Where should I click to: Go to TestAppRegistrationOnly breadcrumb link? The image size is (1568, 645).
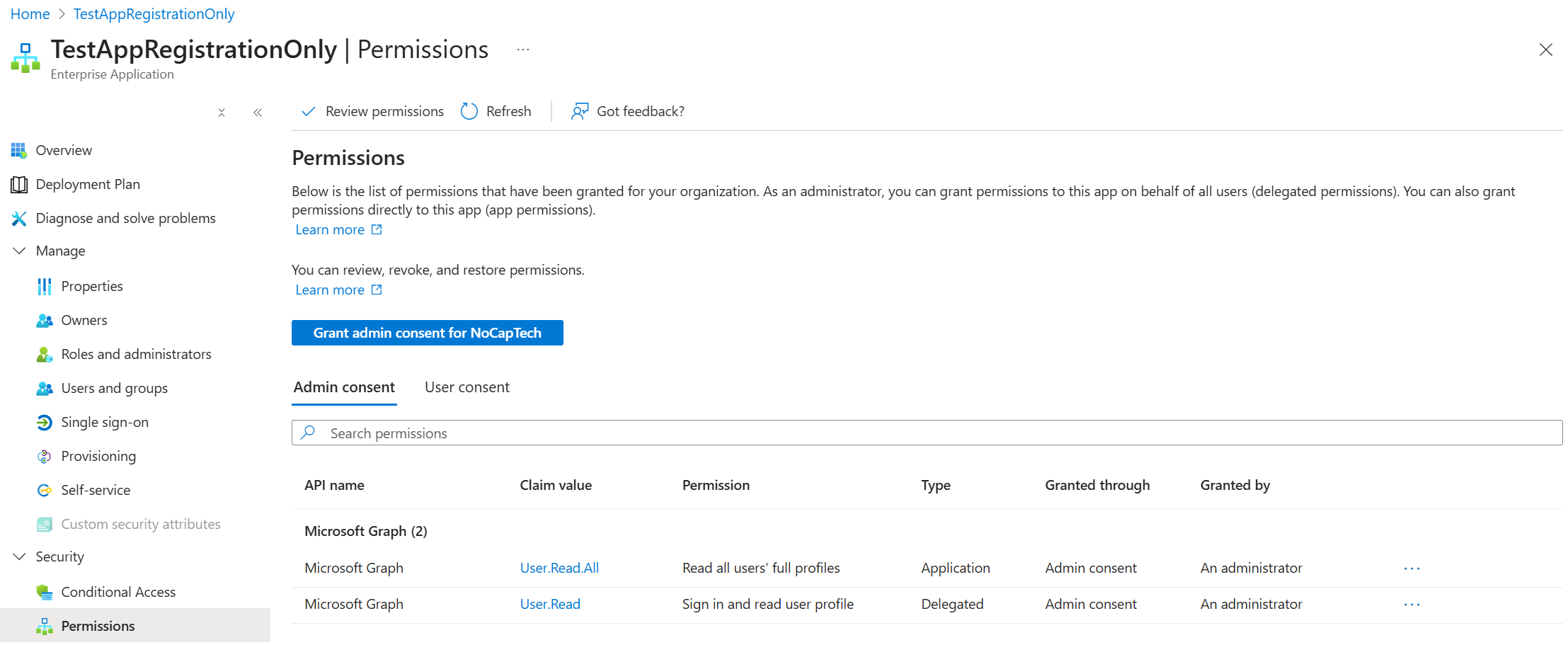click(x=154, y=14)
